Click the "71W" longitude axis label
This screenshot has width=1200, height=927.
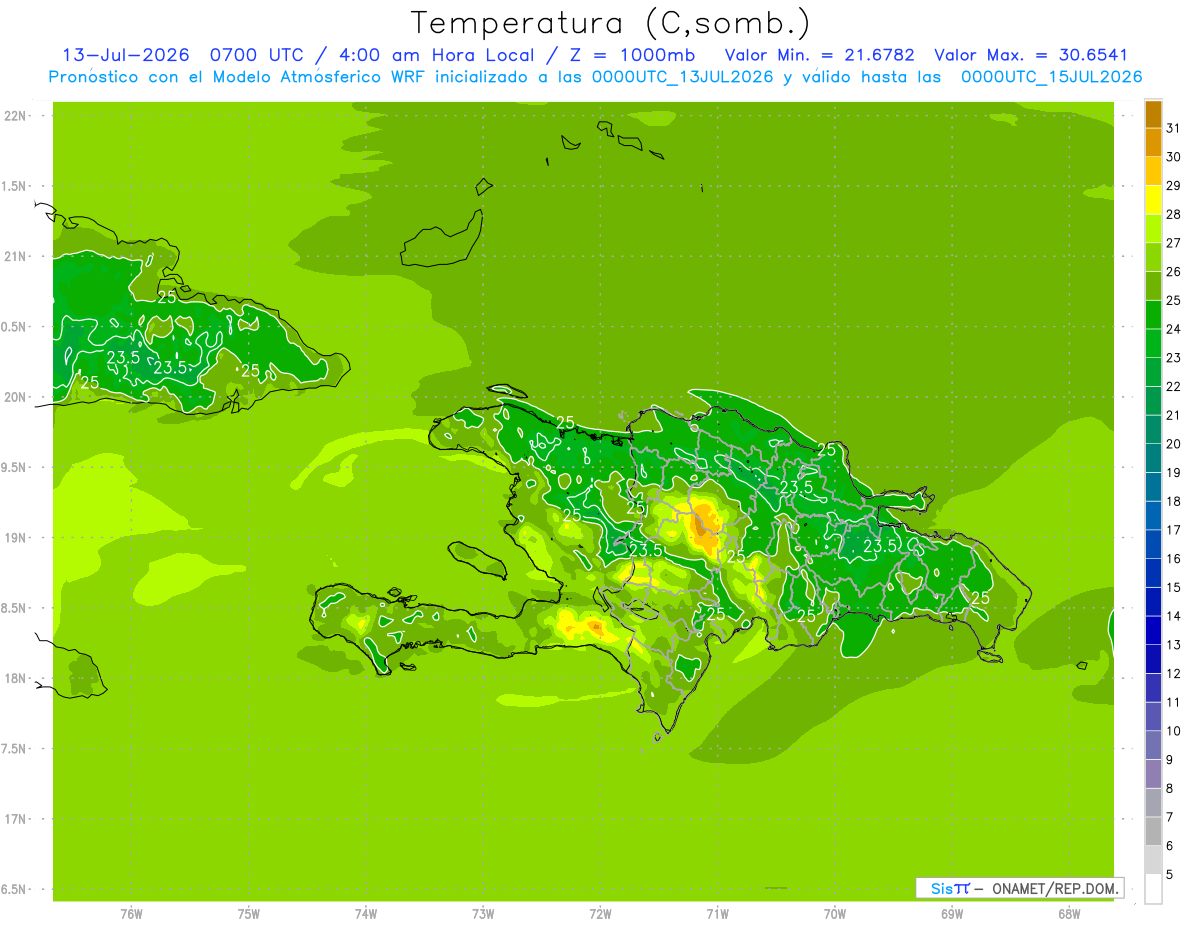pyautogui.click(x=717, y=913)
